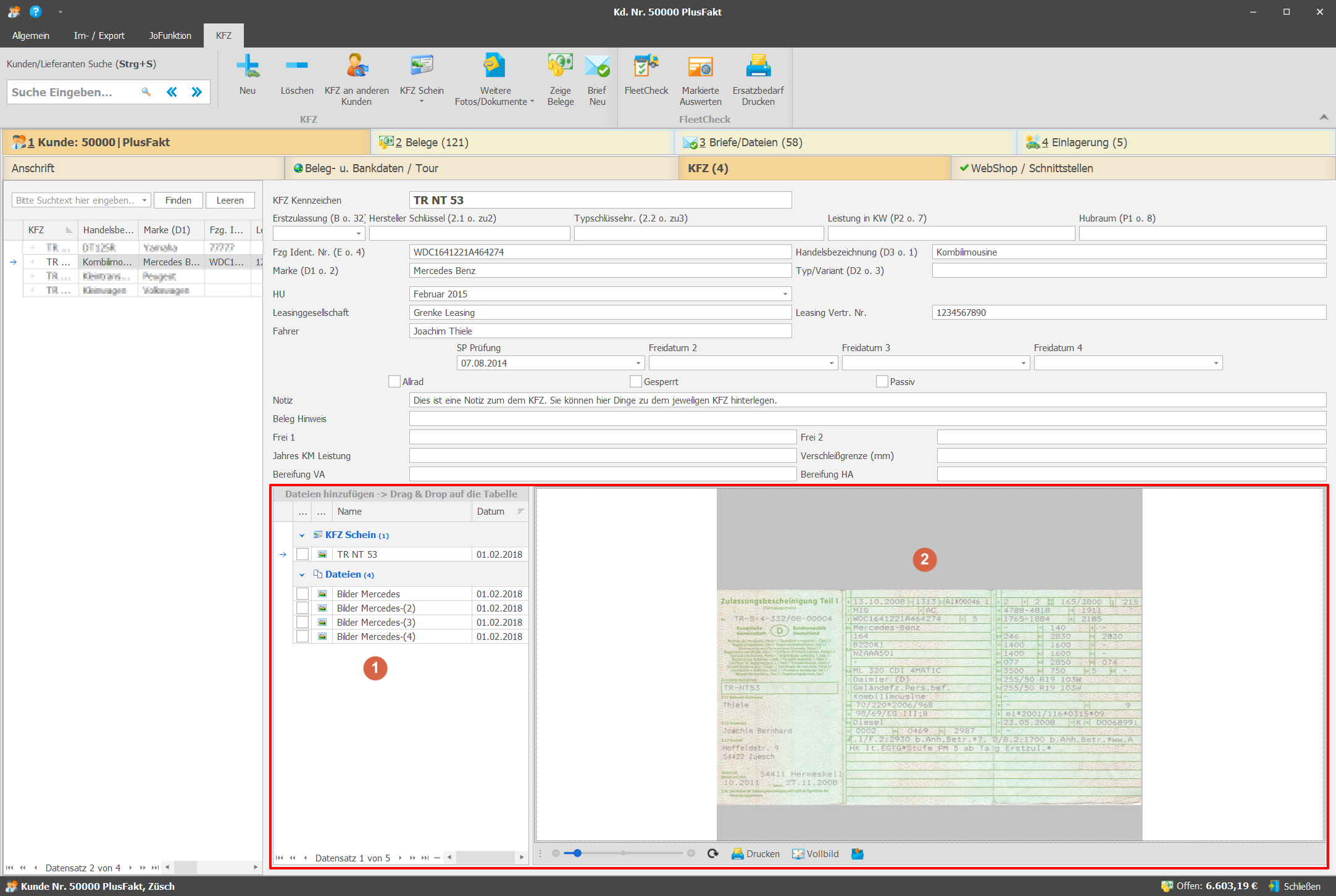Image resolution: width=1336 pixels, height=896 pixels.
Task: Click the zoom-in plus in preview toolbar
Action: point(691,853)
